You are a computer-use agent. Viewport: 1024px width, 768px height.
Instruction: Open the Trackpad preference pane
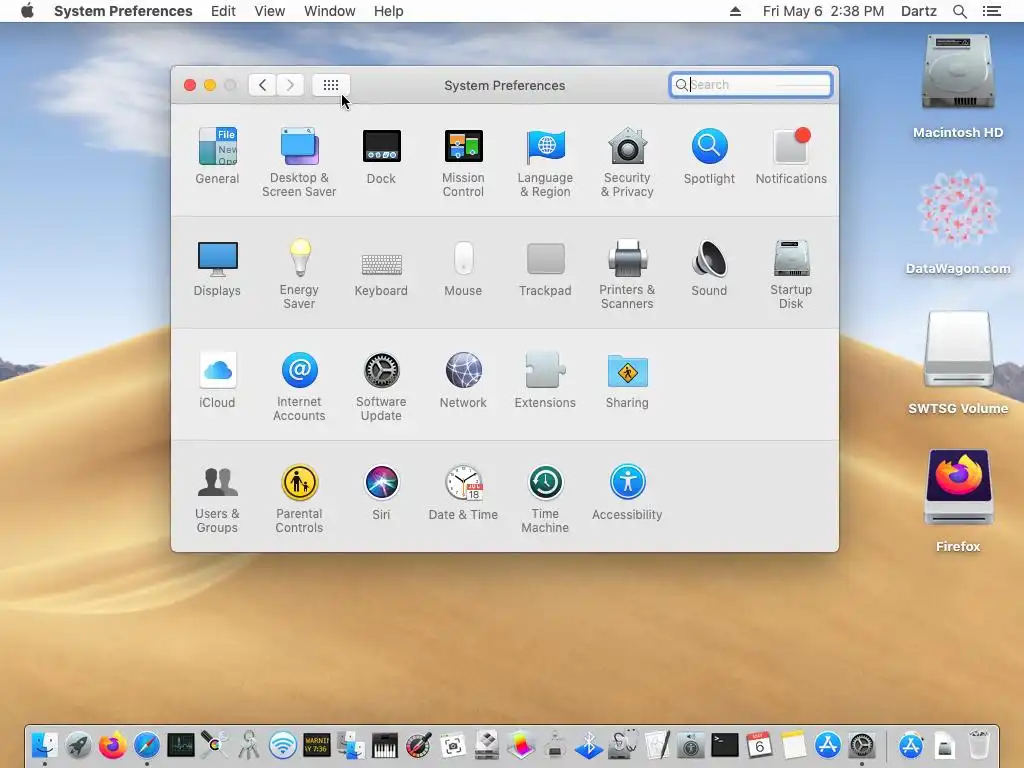pyautogui.click(x=545, y=268)
